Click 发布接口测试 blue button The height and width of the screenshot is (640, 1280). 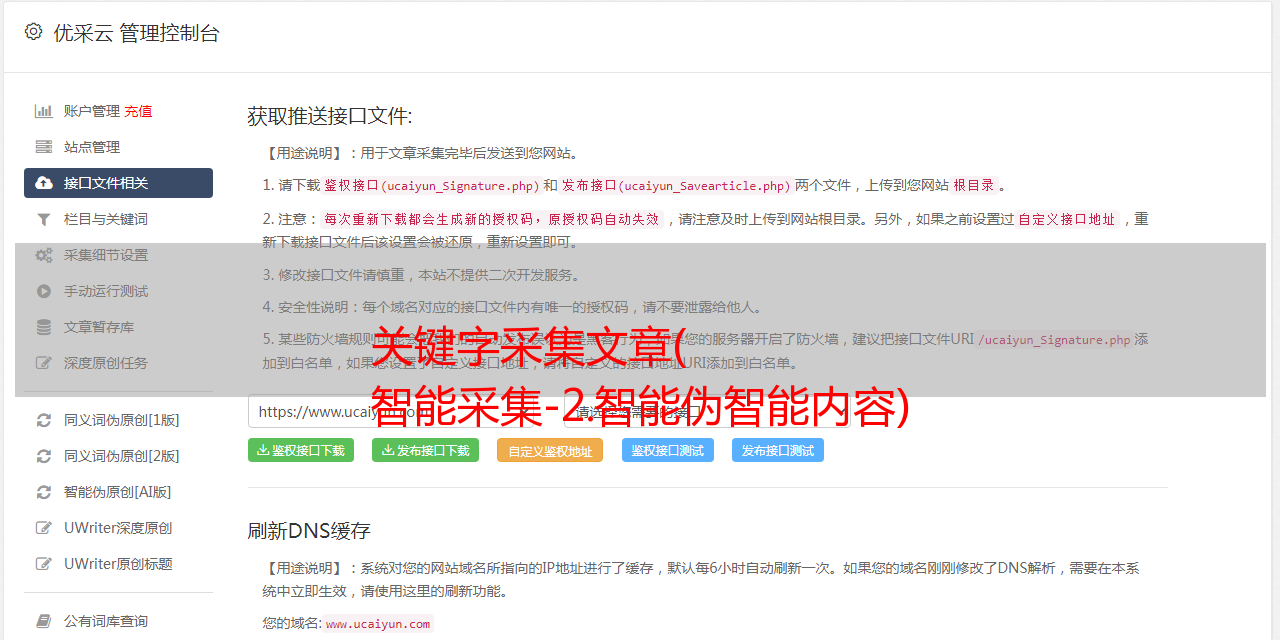778,450
